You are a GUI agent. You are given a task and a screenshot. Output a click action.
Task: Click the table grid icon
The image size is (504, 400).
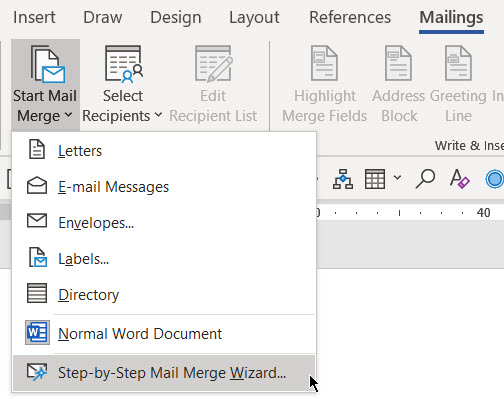pyautogui.click(x=375, y=179)
